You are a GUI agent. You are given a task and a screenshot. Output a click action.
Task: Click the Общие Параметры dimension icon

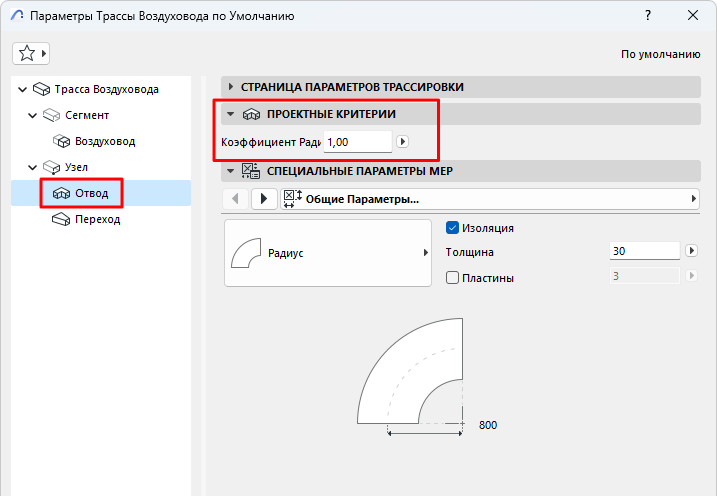[293, 199]
